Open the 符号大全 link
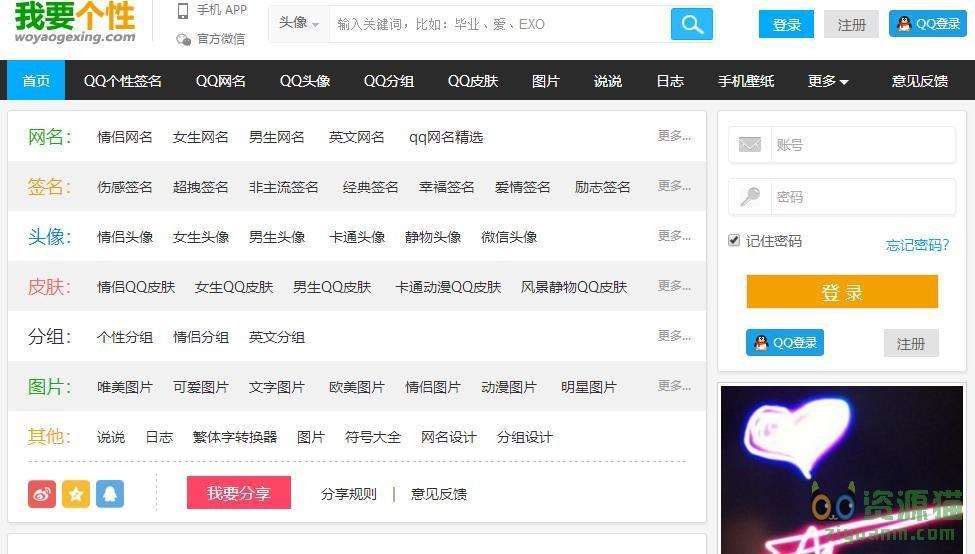This screenshot has height=554, width=975. [372, 436]
